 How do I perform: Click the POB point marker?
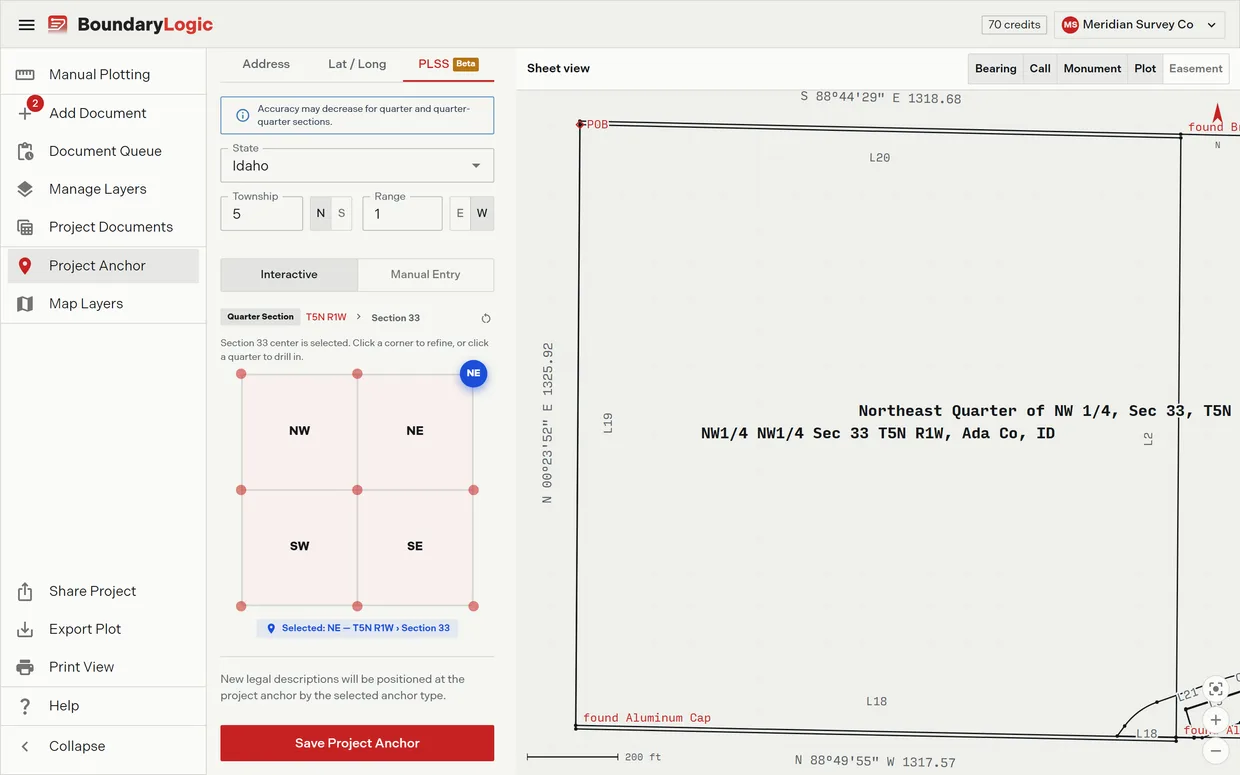580,124
